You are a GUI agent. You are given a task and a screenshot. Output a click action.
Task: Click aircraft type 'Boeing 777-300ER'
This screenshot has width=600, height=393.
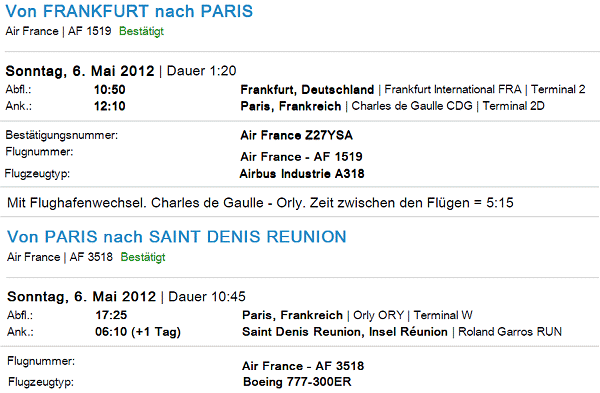pyautogui.click(x=297, y=382)
